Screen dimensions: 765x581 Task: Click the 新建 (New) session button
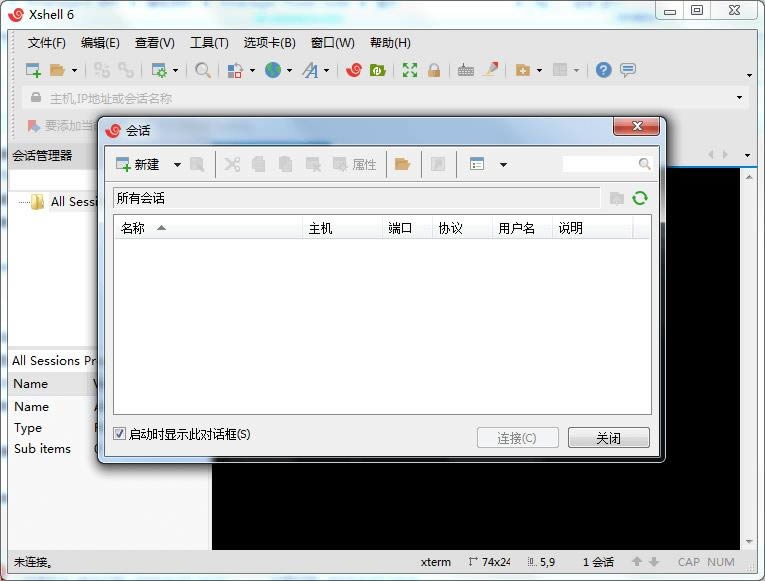pyautogui.click(x=138, y=164)
